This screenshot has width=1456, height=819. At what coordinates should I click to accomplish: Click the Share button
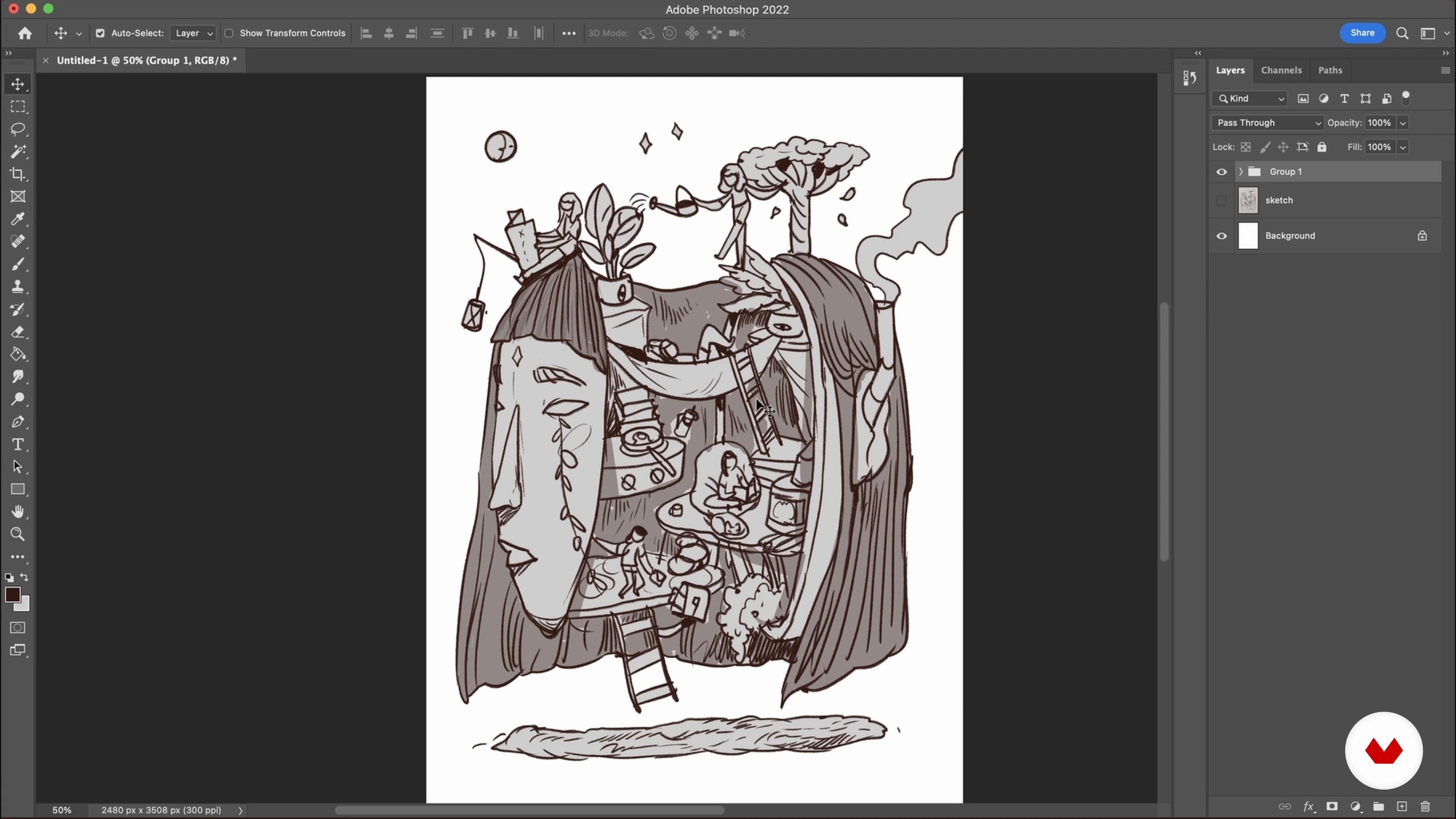point(1362,33)
